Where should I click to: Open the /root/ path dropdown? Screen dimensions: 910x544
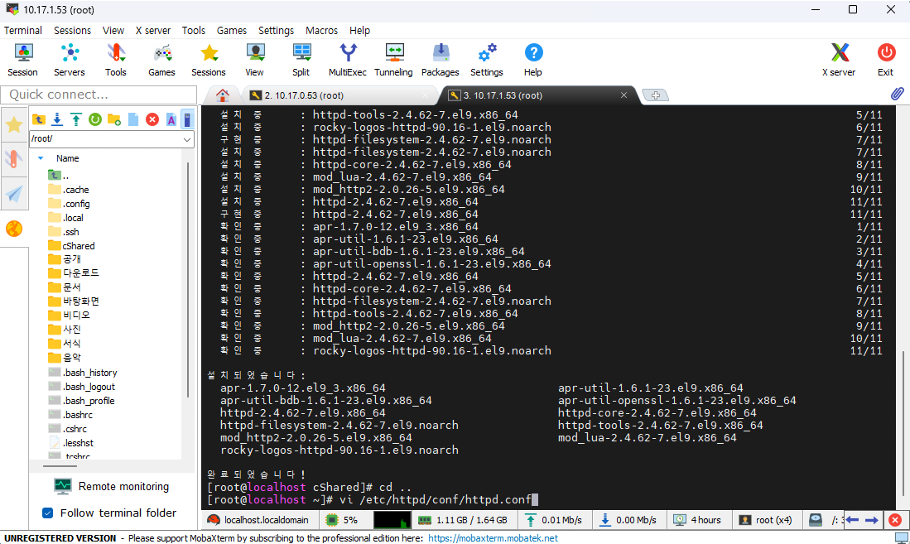187,139
